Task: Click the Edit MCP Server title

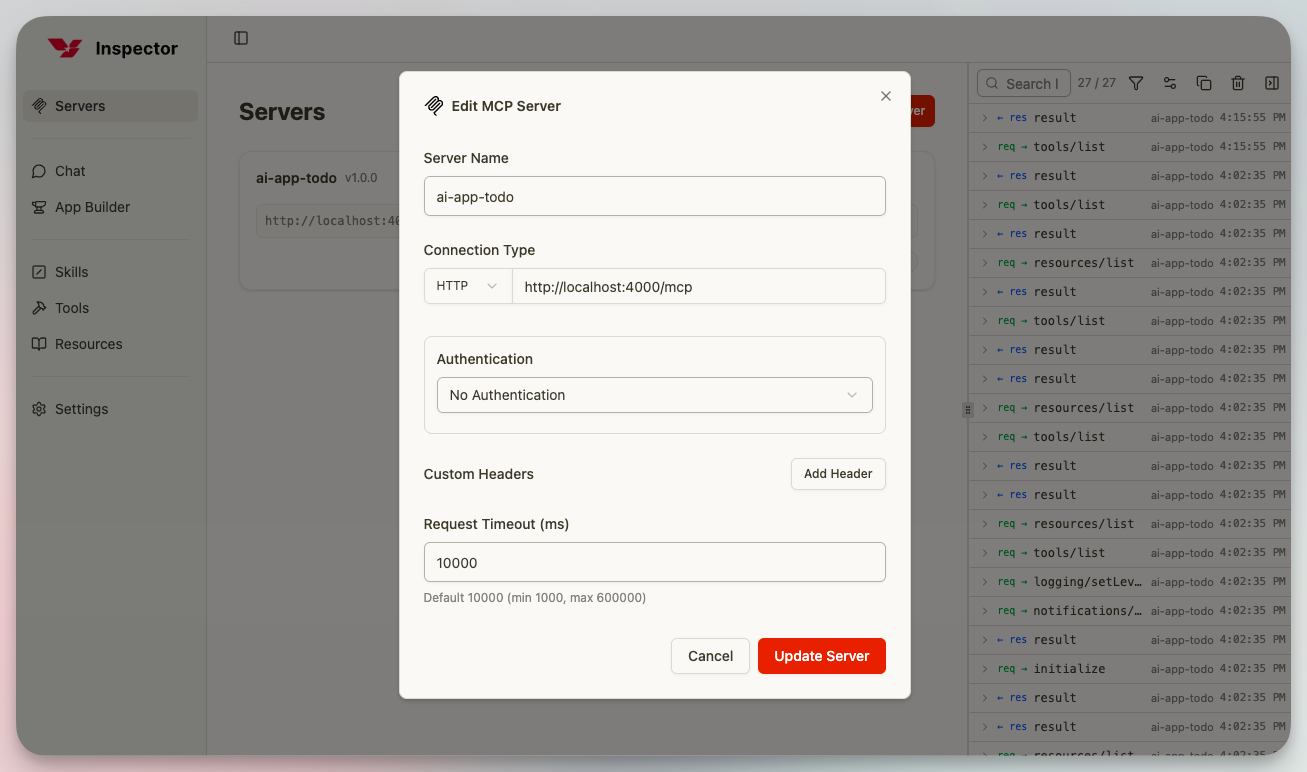Action: tap(506, 106)
